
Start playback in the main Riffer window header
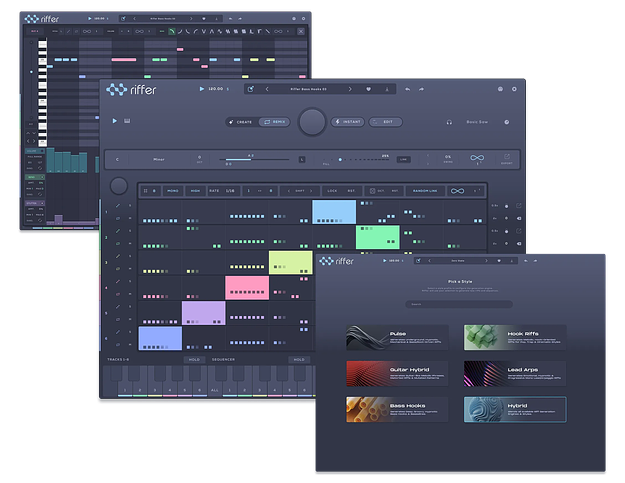point(201,89)
